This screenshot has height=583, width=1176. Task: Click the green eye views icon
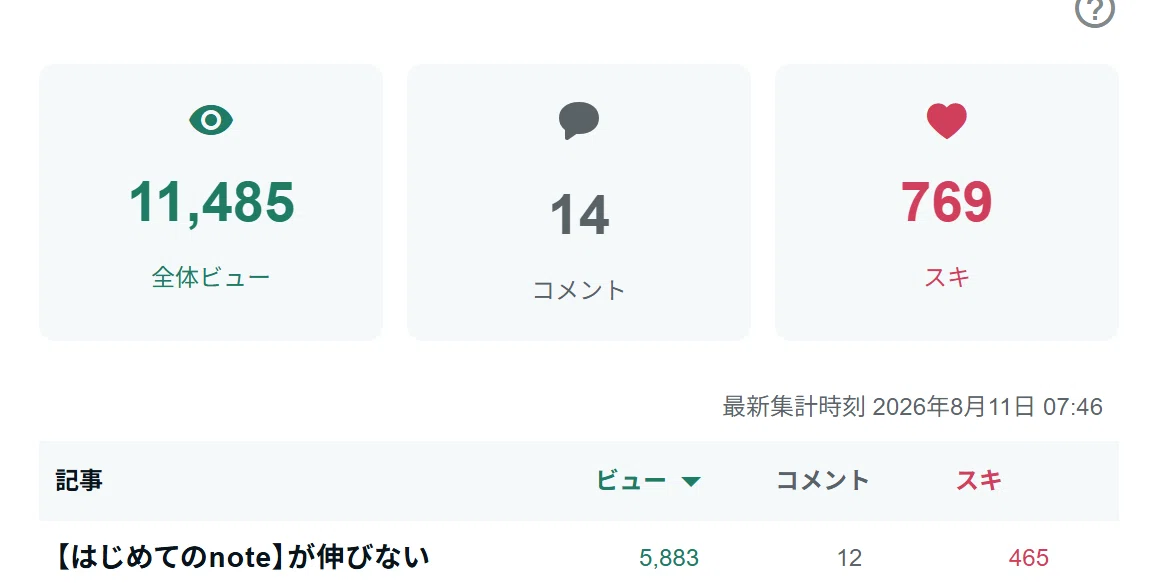click(211, 120)
